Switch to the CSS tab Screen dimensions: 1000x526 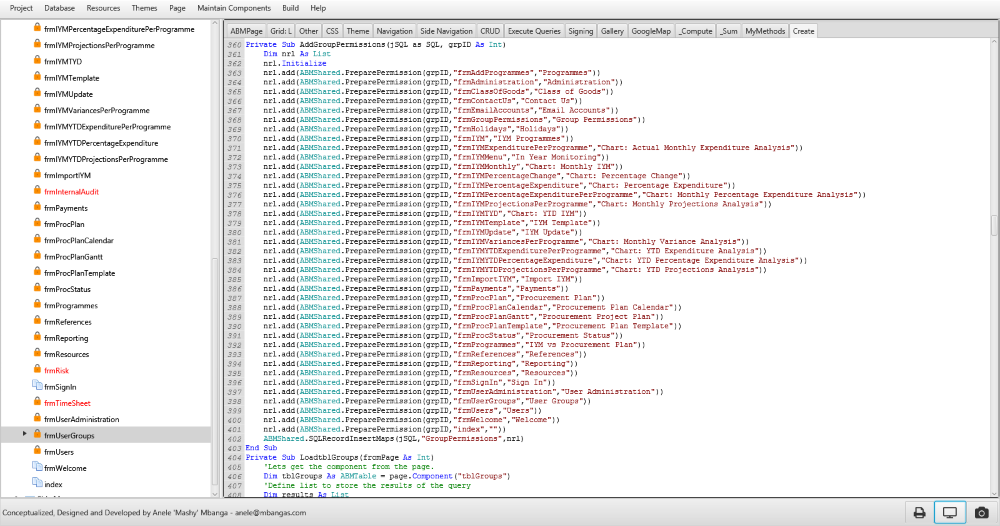332,31
